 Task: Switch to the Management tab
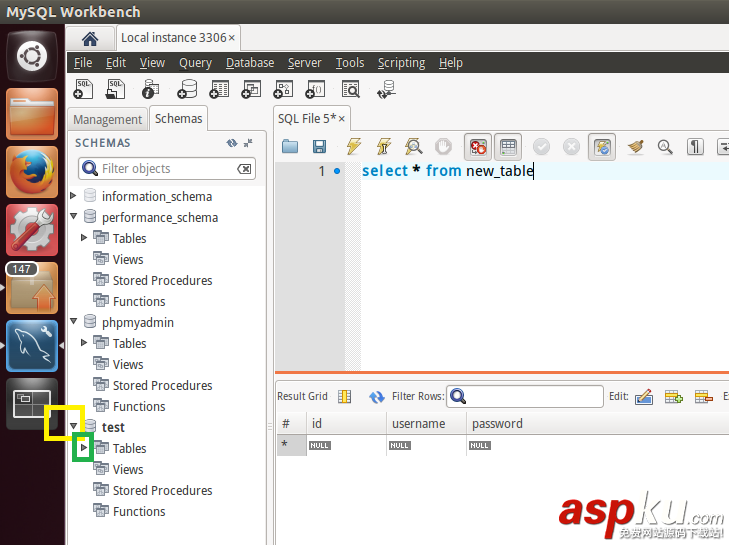[107, 120]
